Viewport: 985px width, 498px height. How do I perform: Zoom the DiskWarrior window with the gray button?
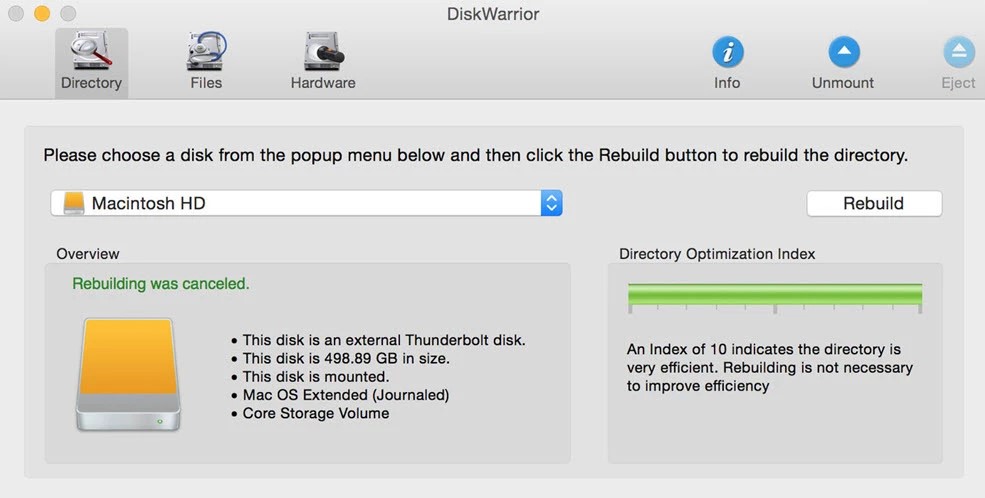pos(68,14)
